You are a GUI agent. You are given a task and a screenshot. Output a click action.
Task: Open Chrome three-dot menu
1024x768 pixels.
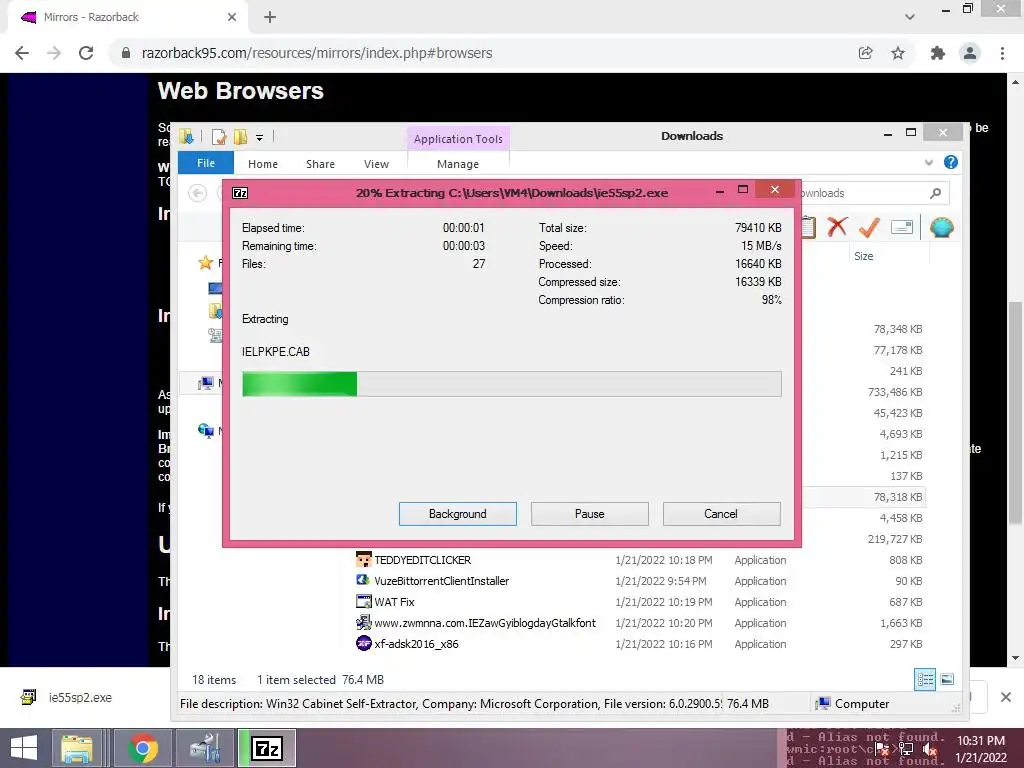1002,53
